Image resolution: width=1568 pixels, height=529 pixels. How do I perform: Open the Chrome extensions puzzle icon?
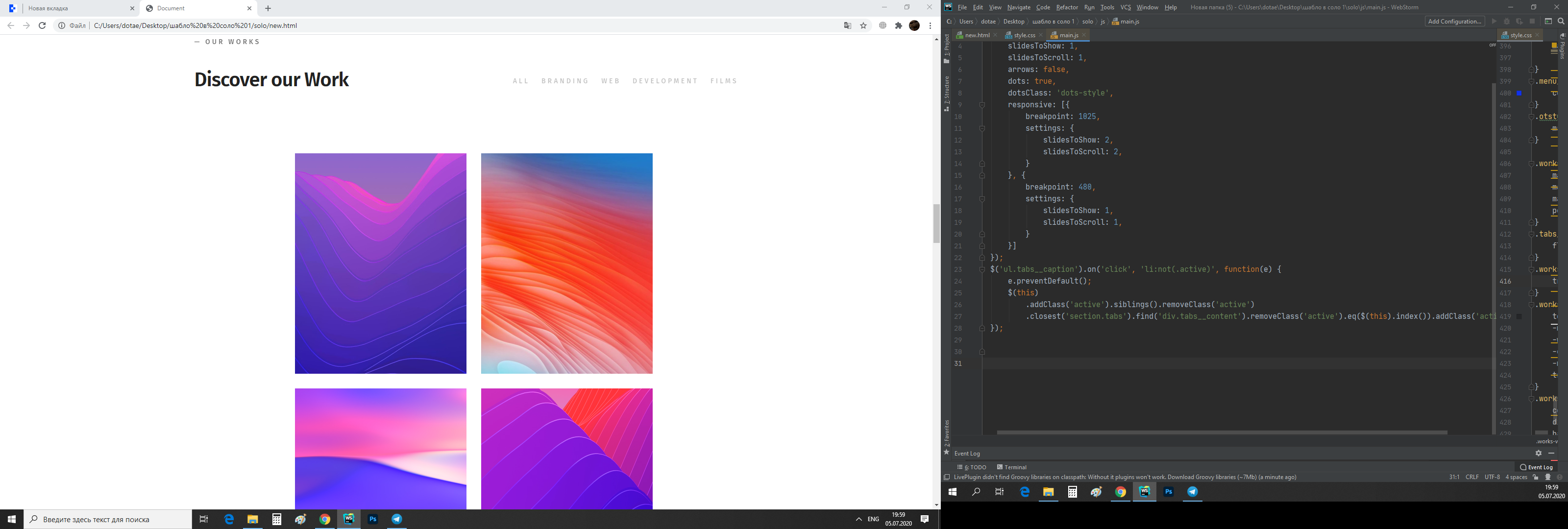899,25
